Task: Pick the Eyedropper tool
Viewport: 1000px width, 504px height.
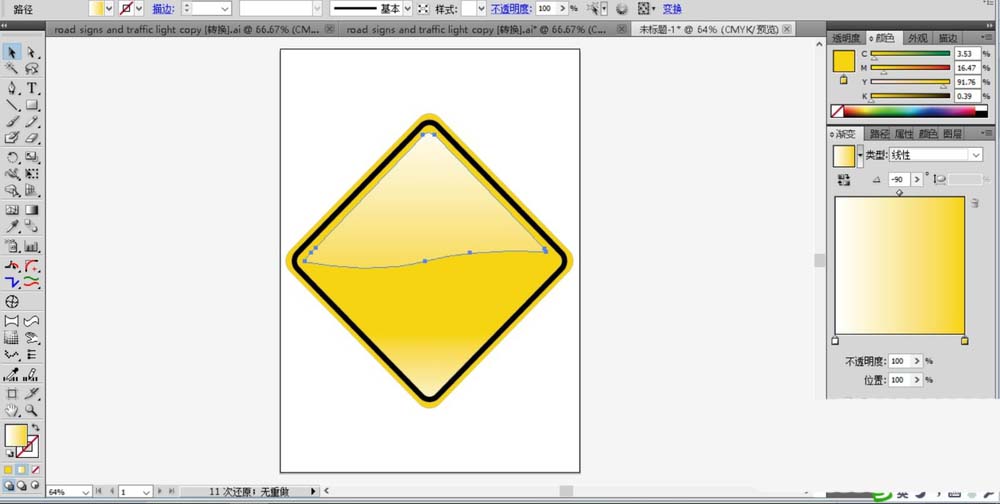Action: 12,226
